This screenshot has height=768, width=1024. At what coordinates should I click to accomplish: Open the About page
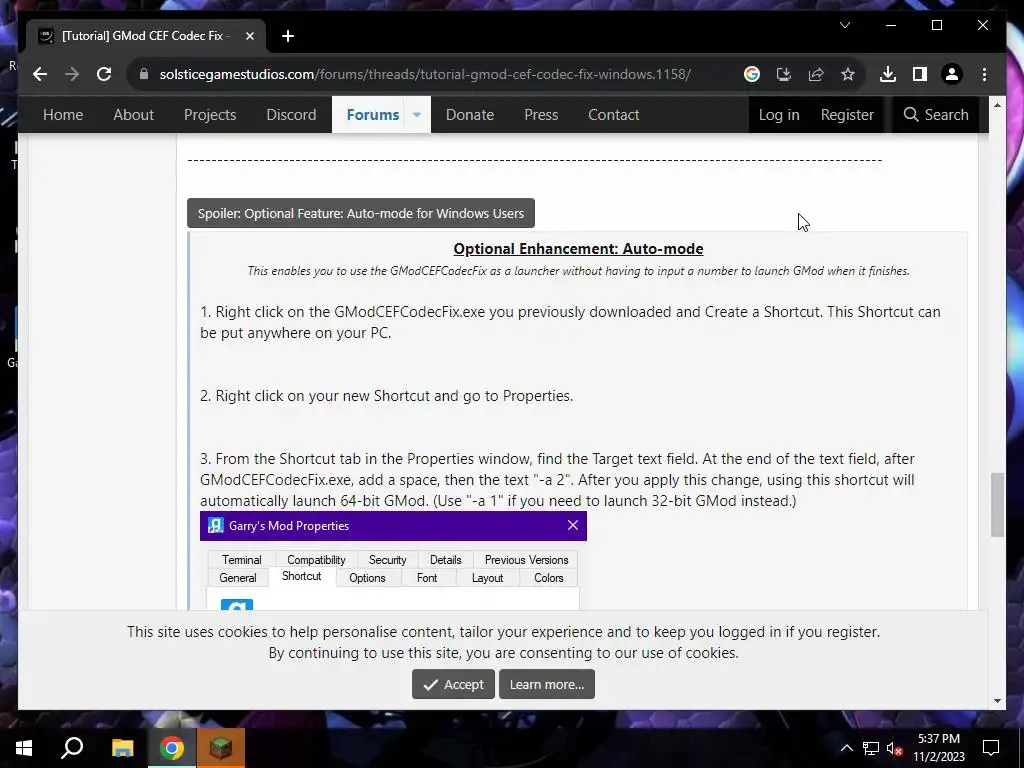coord(133,115)
